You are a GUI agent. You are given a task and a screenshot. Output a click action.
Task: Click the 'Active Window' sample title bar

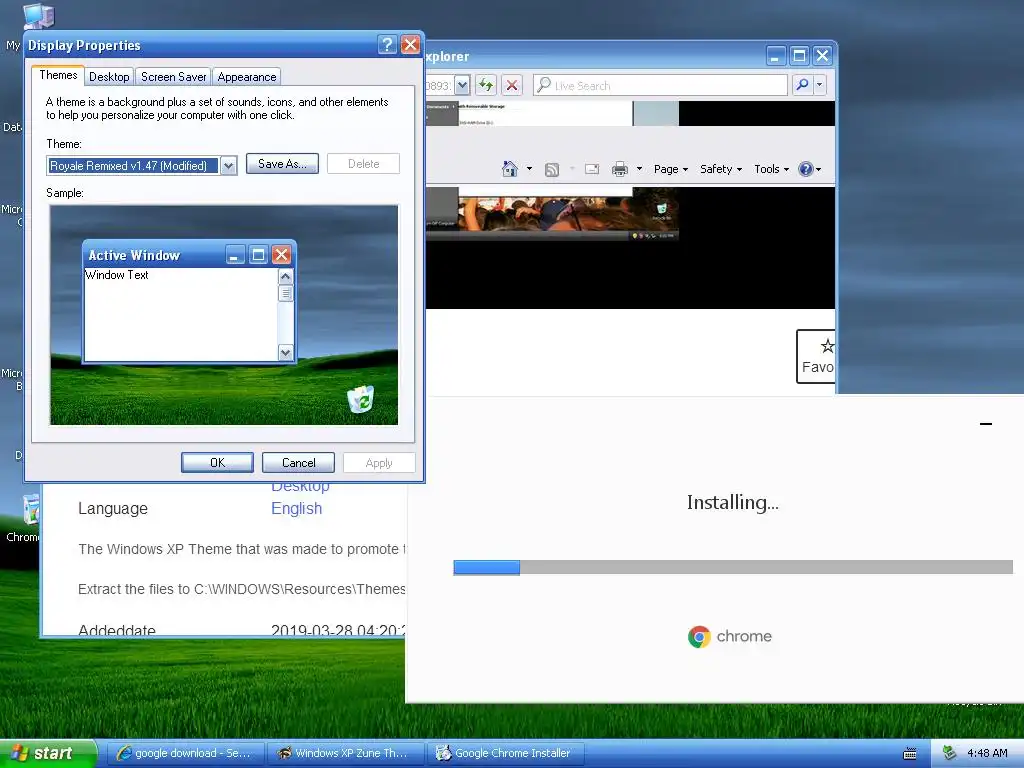coord(189,255)
